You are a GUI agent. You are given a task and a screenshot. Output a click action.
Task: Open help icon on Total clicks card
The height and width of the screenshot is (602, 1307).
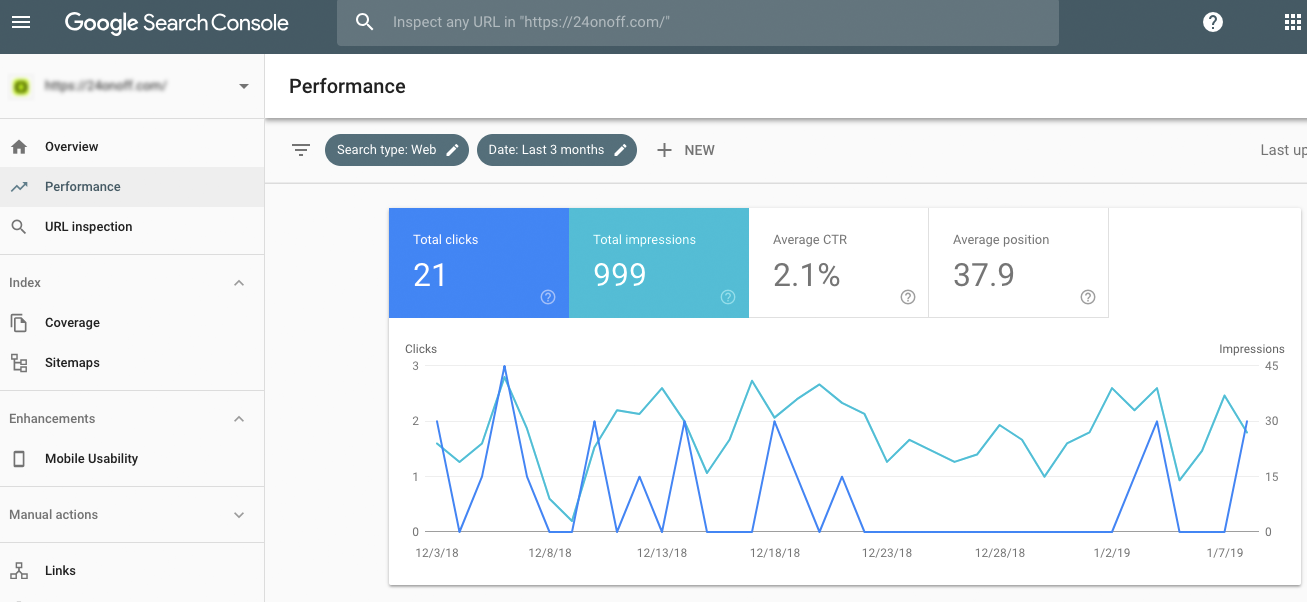pyautogui.click(x=548, y=297)
